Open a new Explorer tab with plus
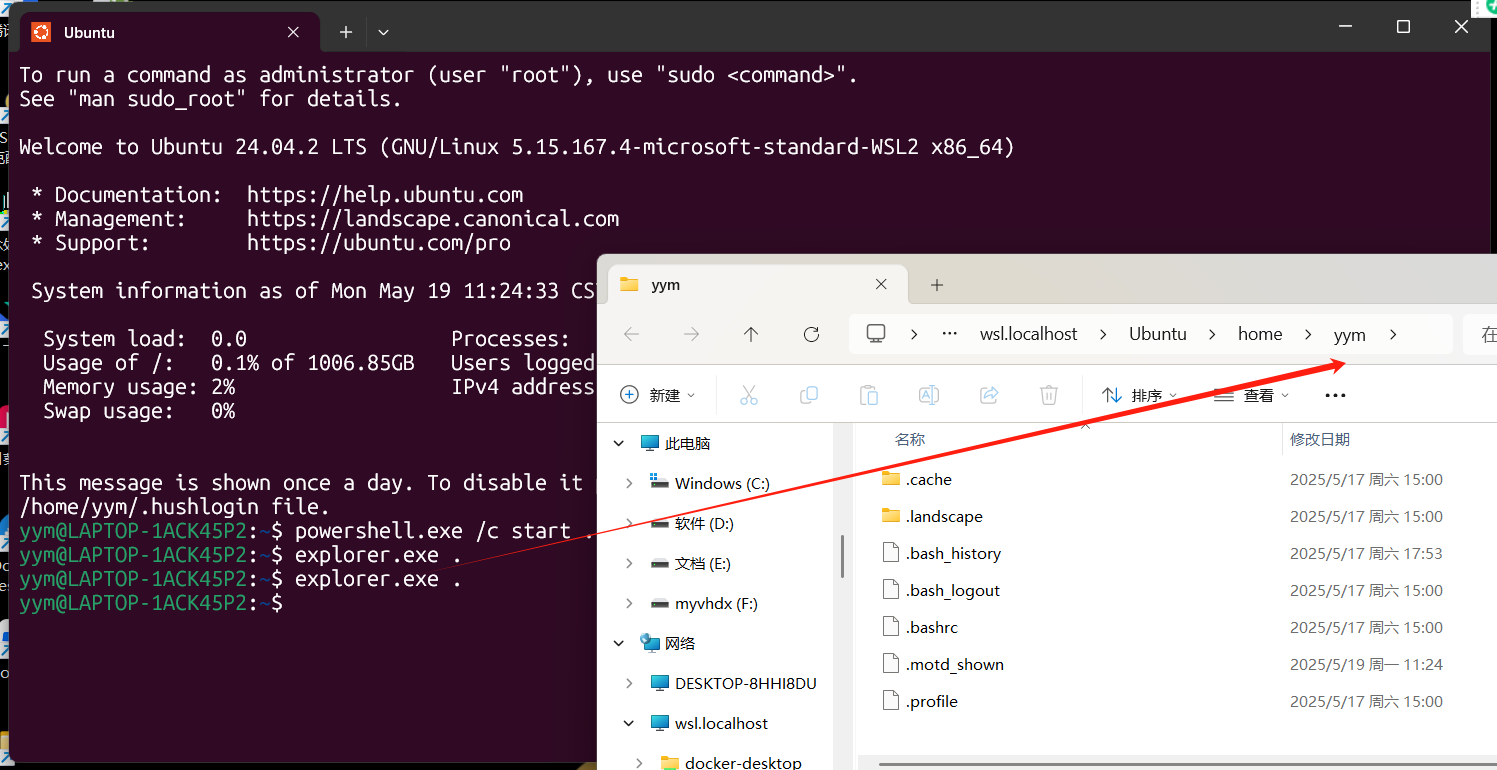The image size is (1497, 770). tap(937, 285)
